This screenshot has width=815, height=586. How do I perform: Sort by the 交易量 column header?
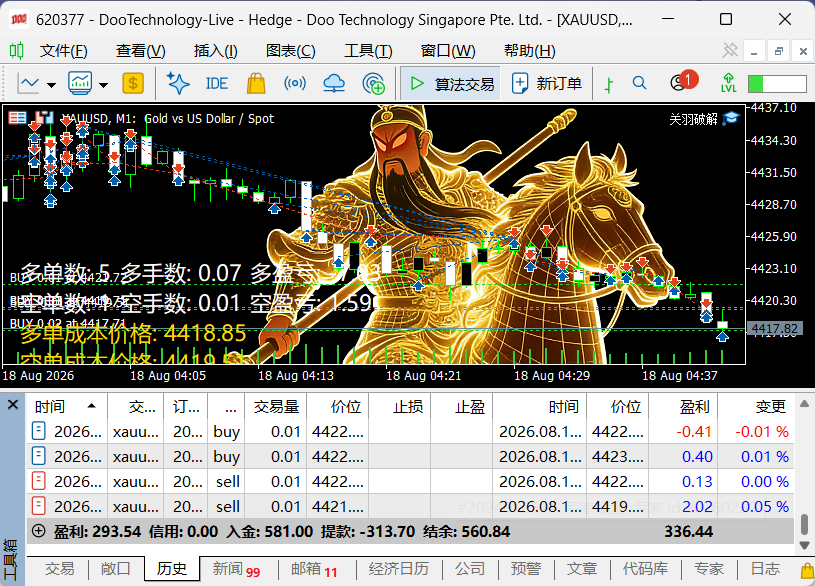275,406
